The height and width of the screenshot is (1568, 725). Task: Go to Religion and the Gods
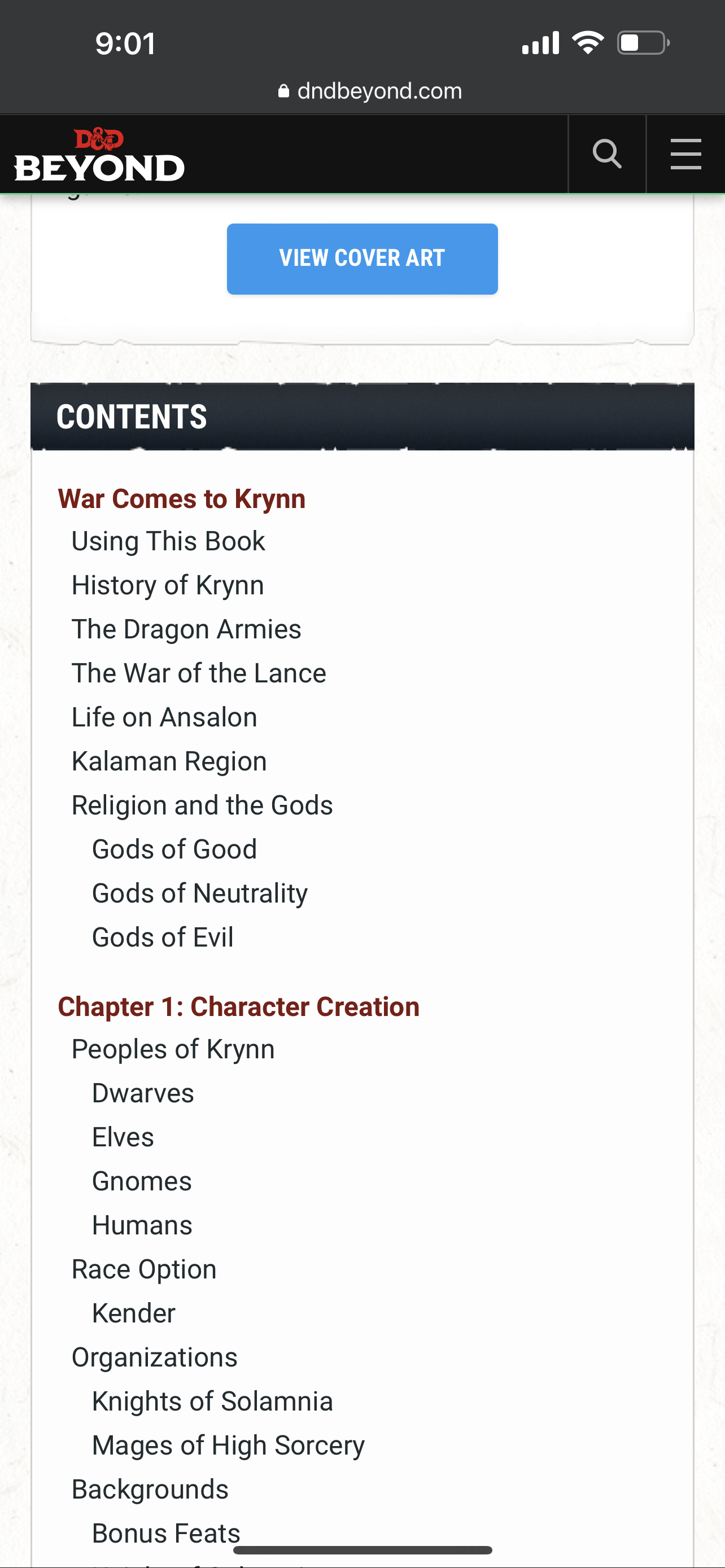tap(202, 805)
